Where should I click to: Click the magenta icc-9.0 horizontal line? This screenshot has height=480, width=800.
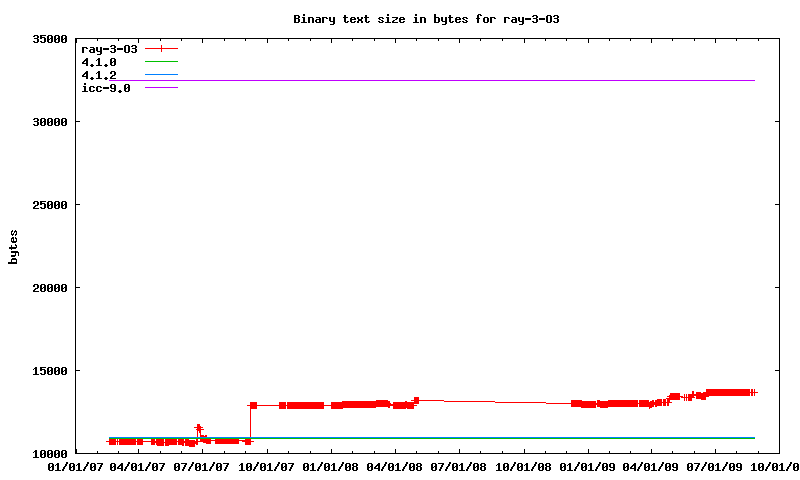[450, 80]
